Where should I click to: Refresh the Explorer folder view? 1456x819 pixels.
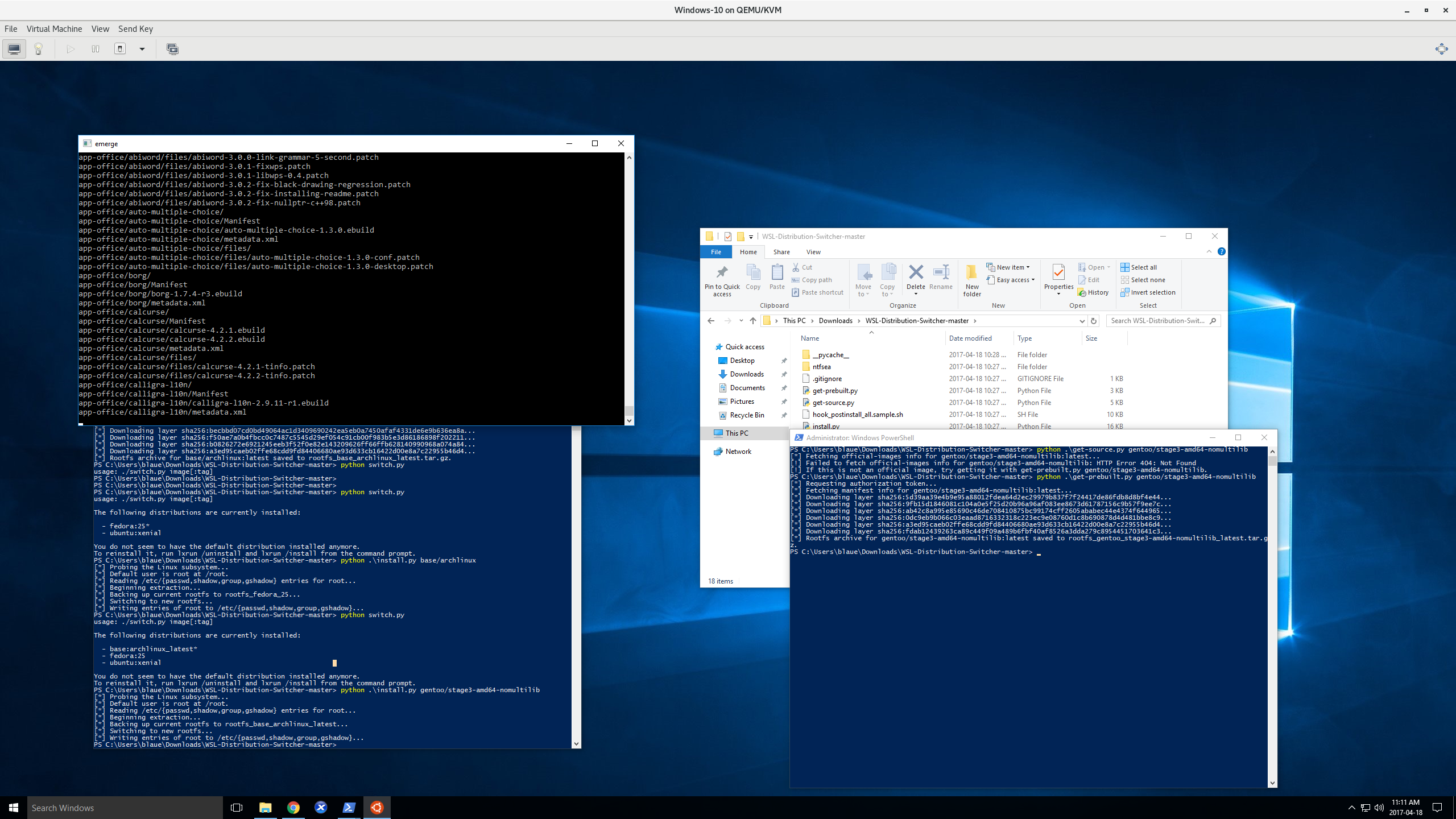click(1093, 321)
